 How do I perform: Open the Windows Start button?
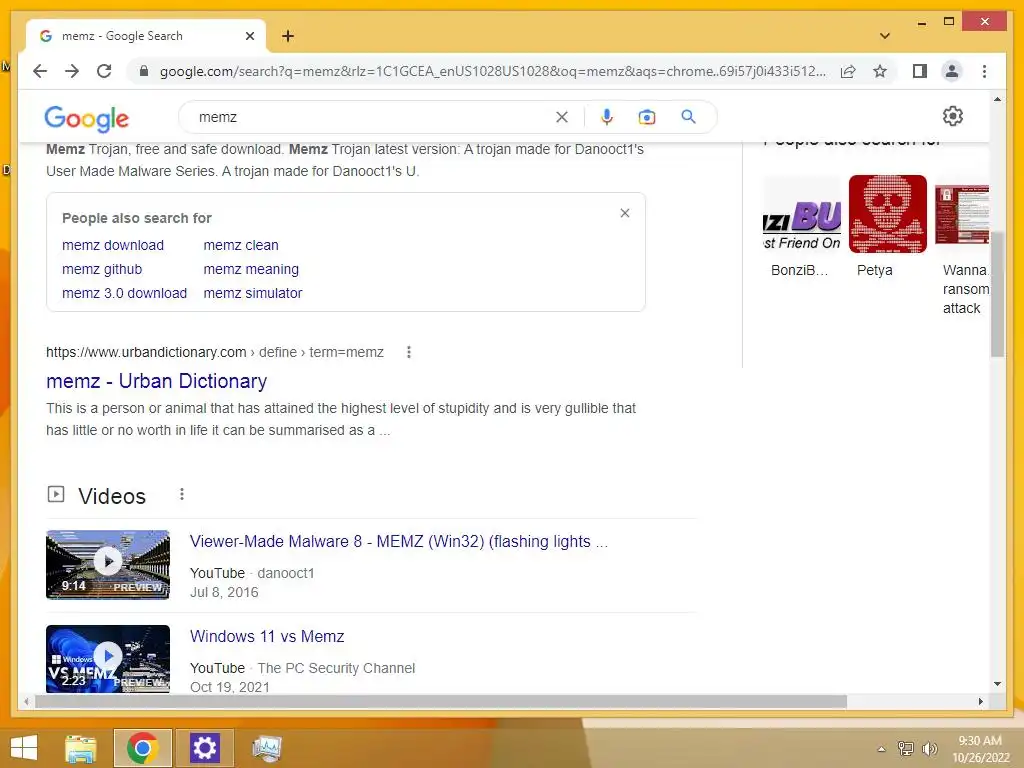pyautogui.click(x=24, y=748)
